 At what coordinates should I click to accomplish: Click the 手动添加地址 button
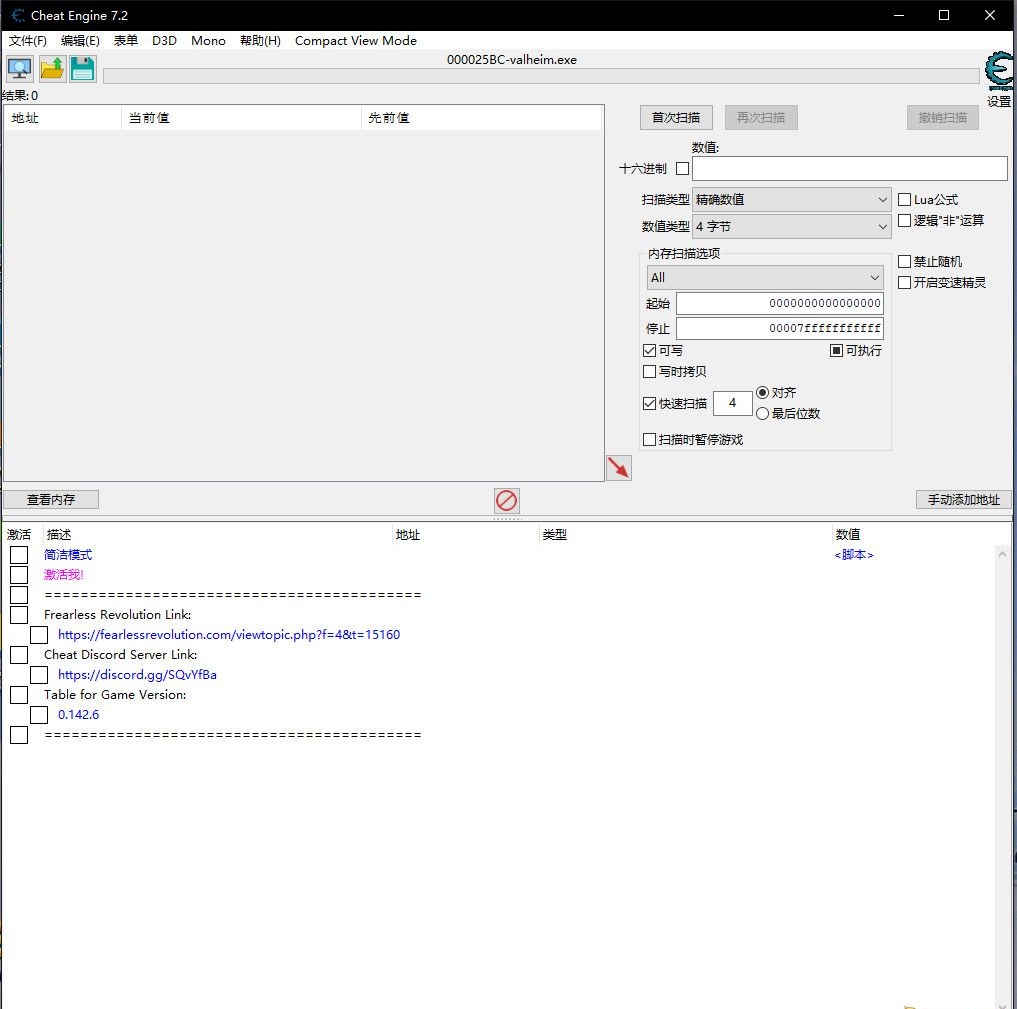coord(963,500)
